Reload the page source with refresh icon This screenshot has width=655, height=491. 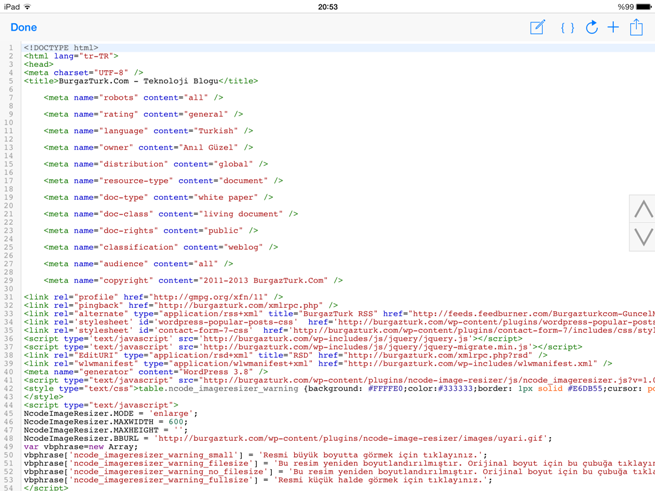(592, 28)
